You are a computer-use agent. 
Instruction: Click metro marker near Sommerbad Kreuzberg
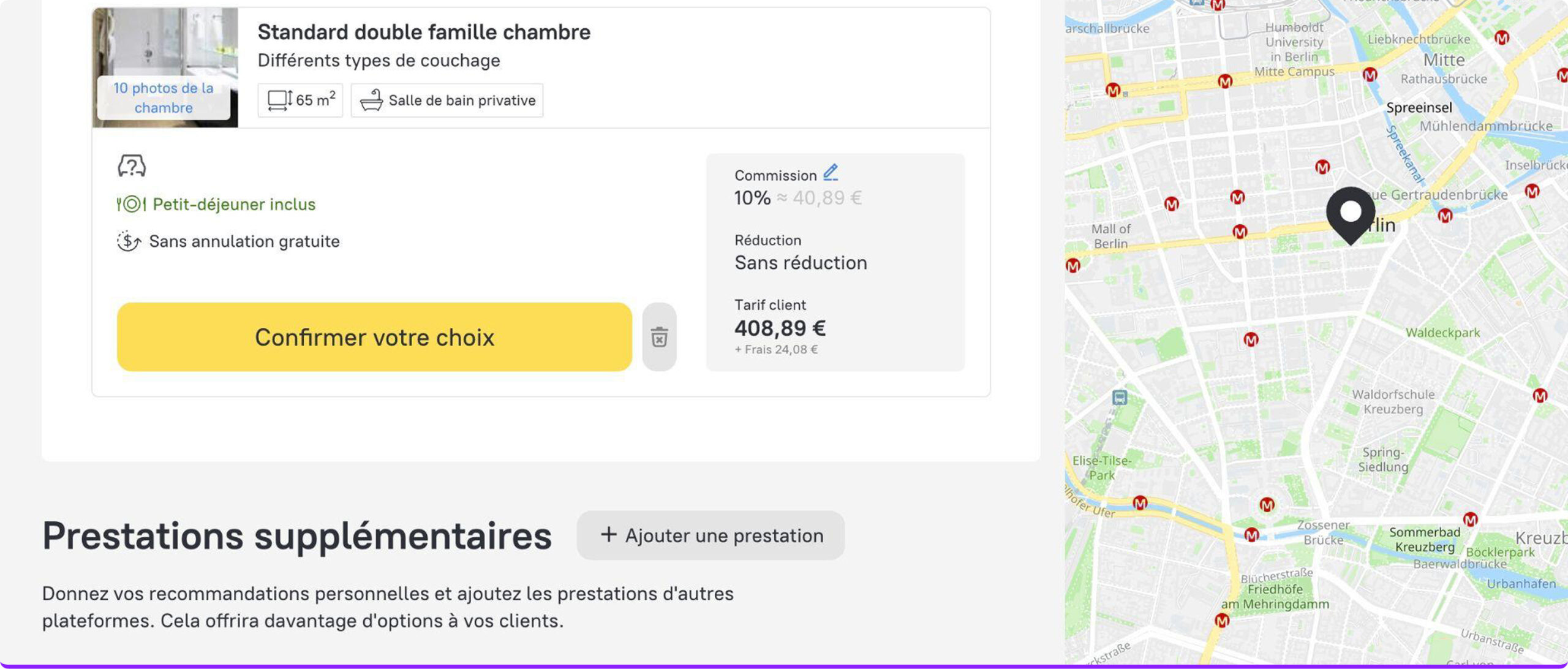click(1470, 520)
